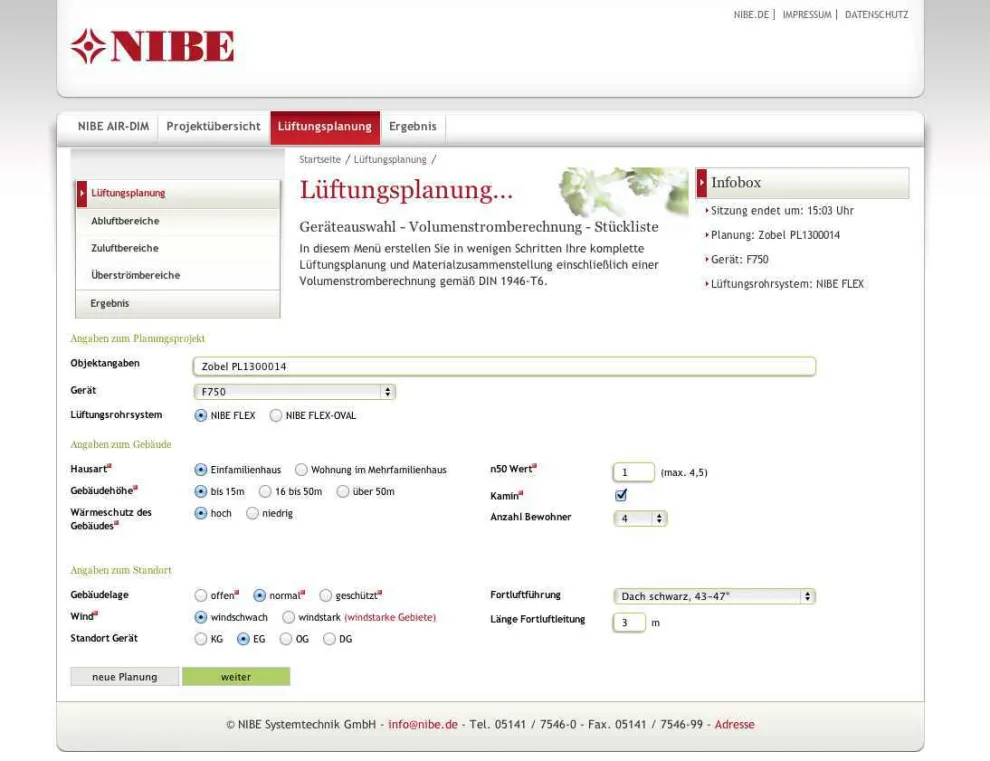The height and width of the screenshot is (761, 990).
Task: Toggle the Kamin checkbox
Action: [621, 494]
